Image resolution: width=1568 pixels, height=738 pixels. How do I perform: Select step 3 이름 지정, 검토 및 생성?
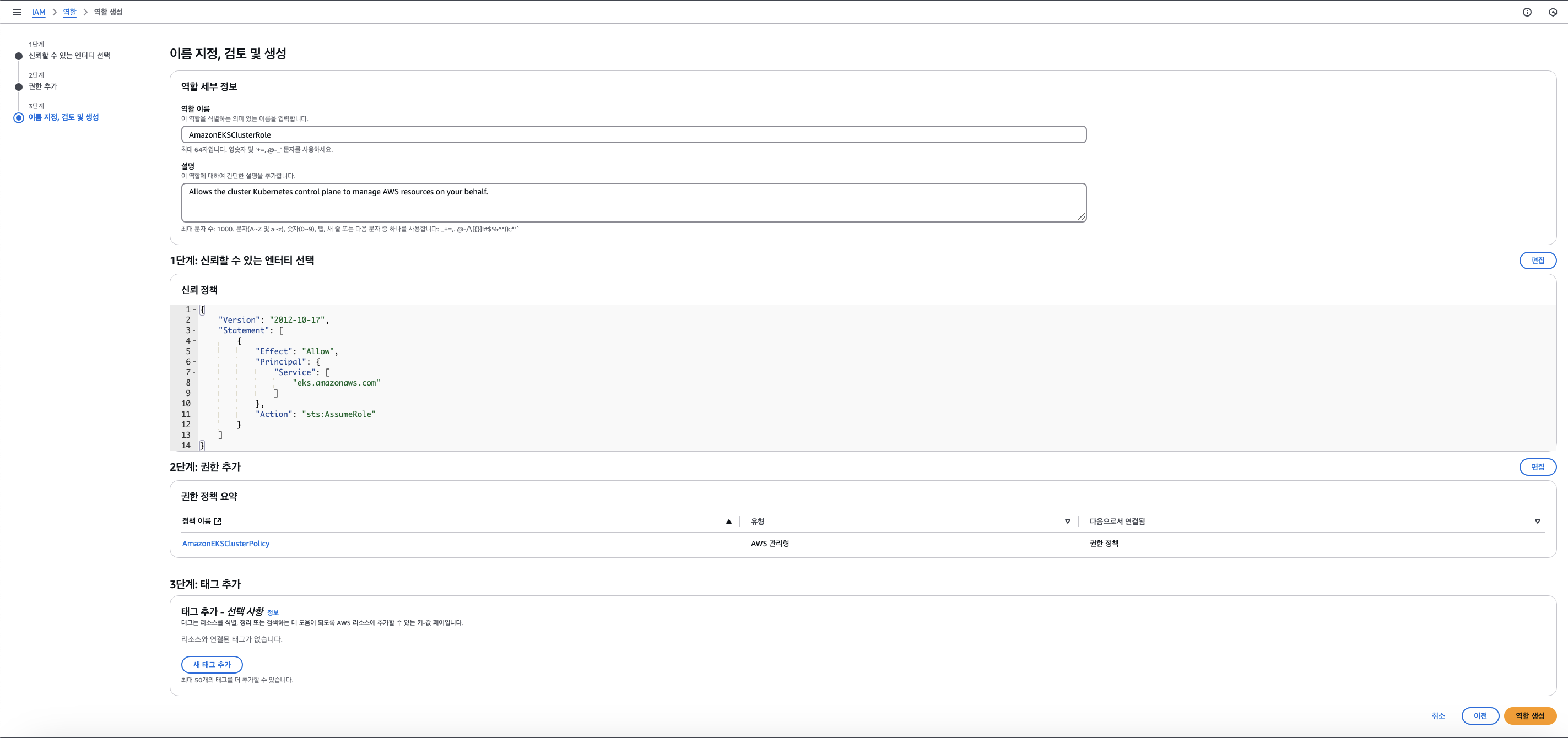[x=63, y=117]
